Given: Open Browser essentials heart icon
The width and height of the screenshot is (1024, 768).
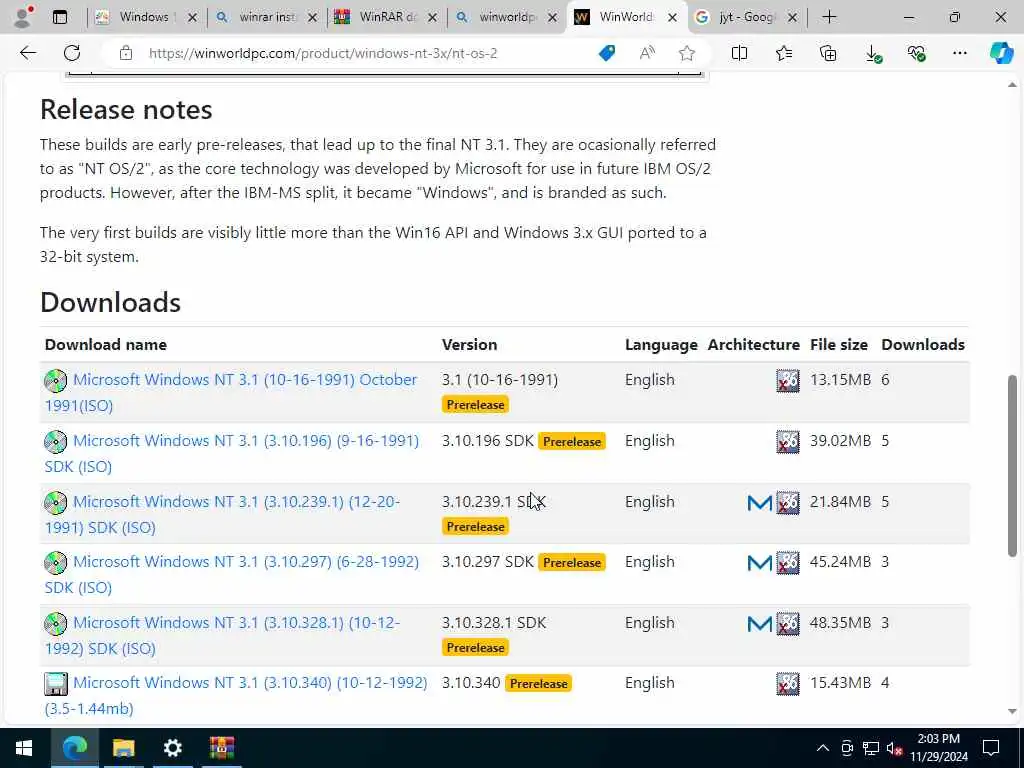Looking at the screenshot, I should pos(917,54).
